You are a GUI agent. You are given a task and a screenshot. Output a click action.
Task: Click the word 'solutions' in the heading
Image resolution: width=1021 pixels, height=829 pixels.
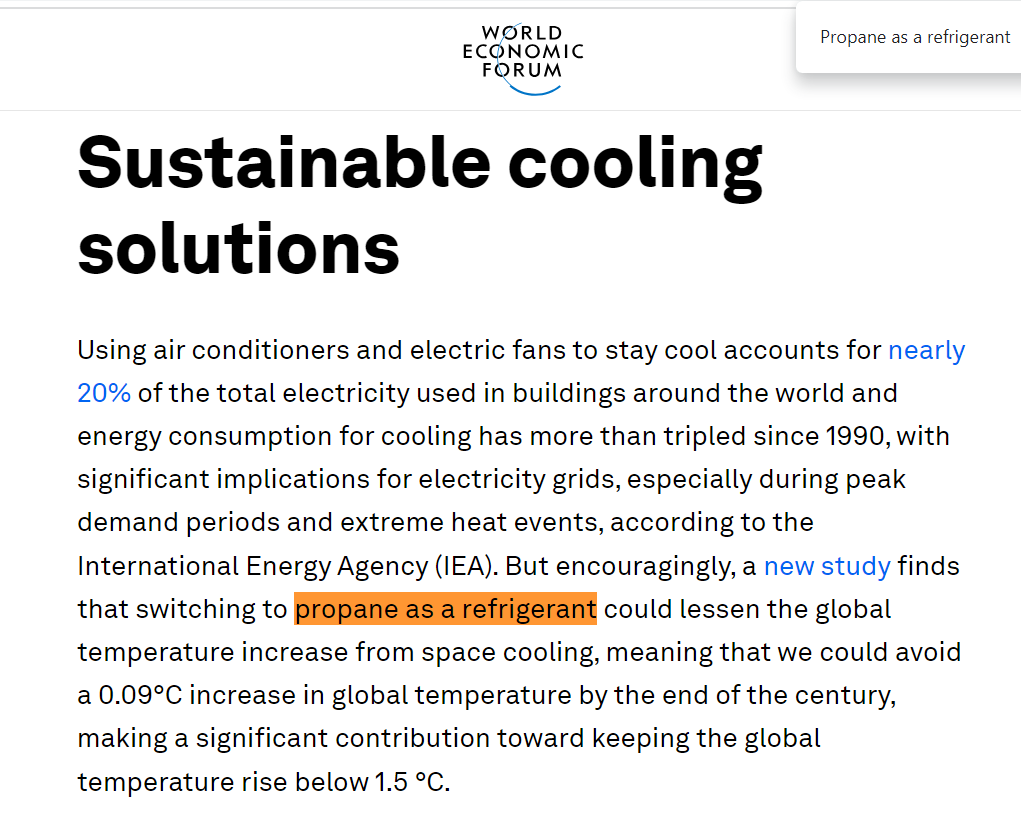[x=238, y=249]
